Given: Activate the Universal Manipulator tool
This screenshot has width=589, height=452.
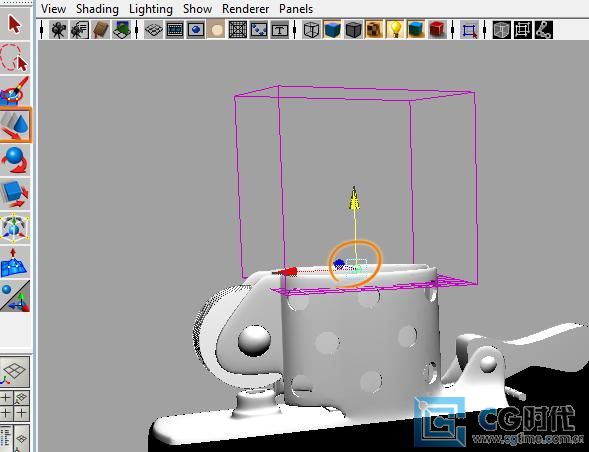Looking at the screenshot, I should click(x=15, y=228).
